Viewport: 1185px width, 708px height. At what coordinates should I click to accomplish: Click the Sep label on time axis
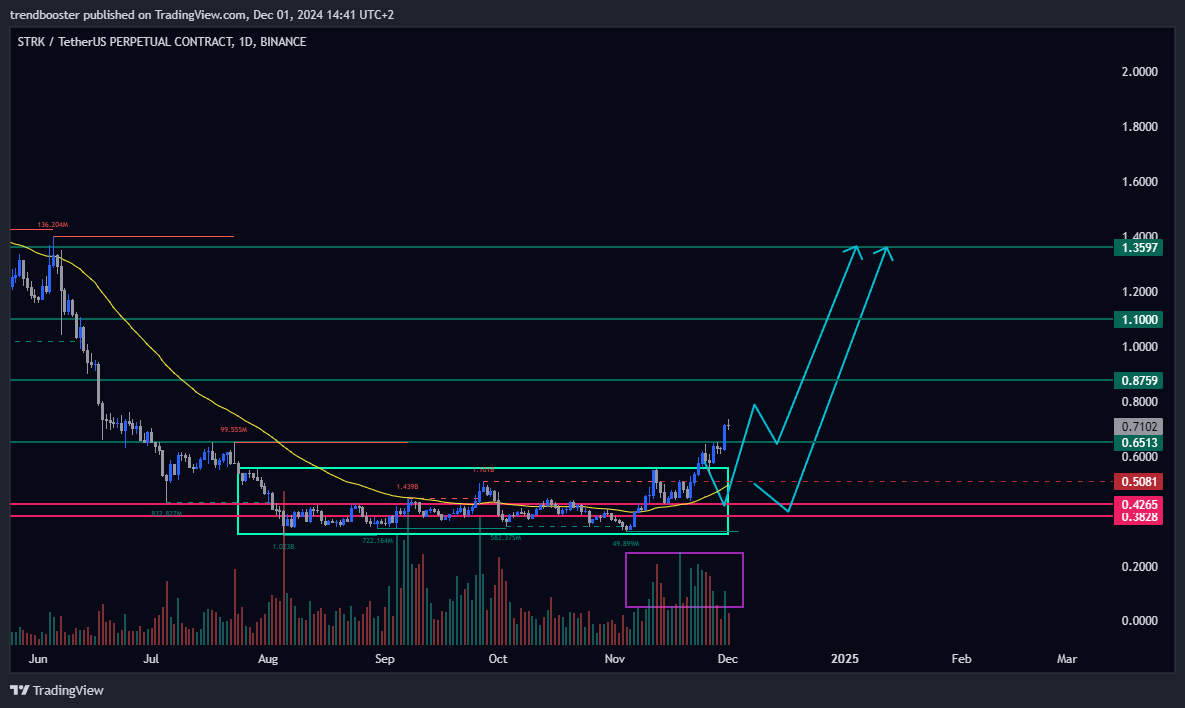pyautogui.click(x=385, y=659)
